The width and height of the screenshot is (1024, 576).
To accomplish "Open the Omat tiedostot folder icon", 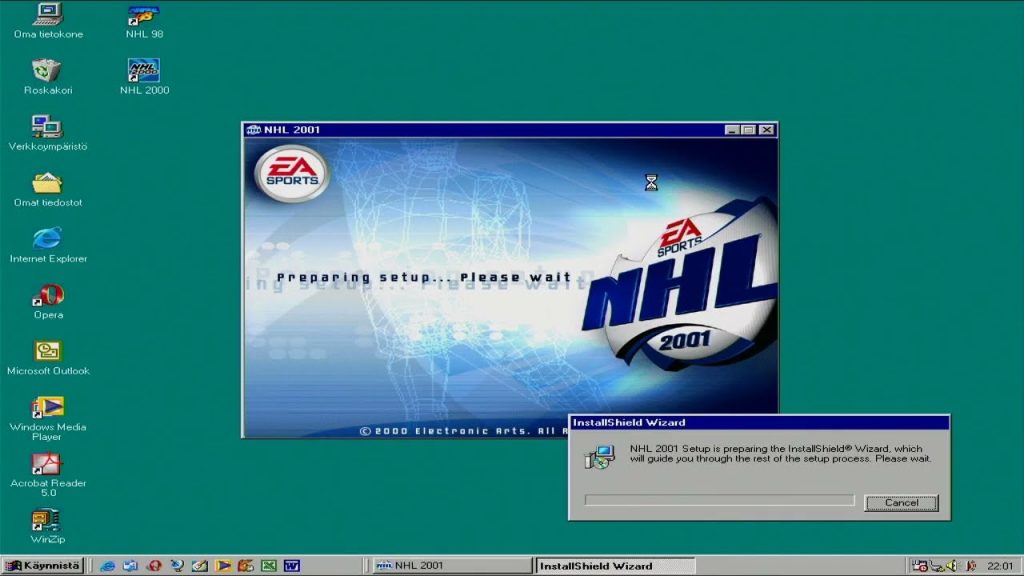I will click(47, 184).
